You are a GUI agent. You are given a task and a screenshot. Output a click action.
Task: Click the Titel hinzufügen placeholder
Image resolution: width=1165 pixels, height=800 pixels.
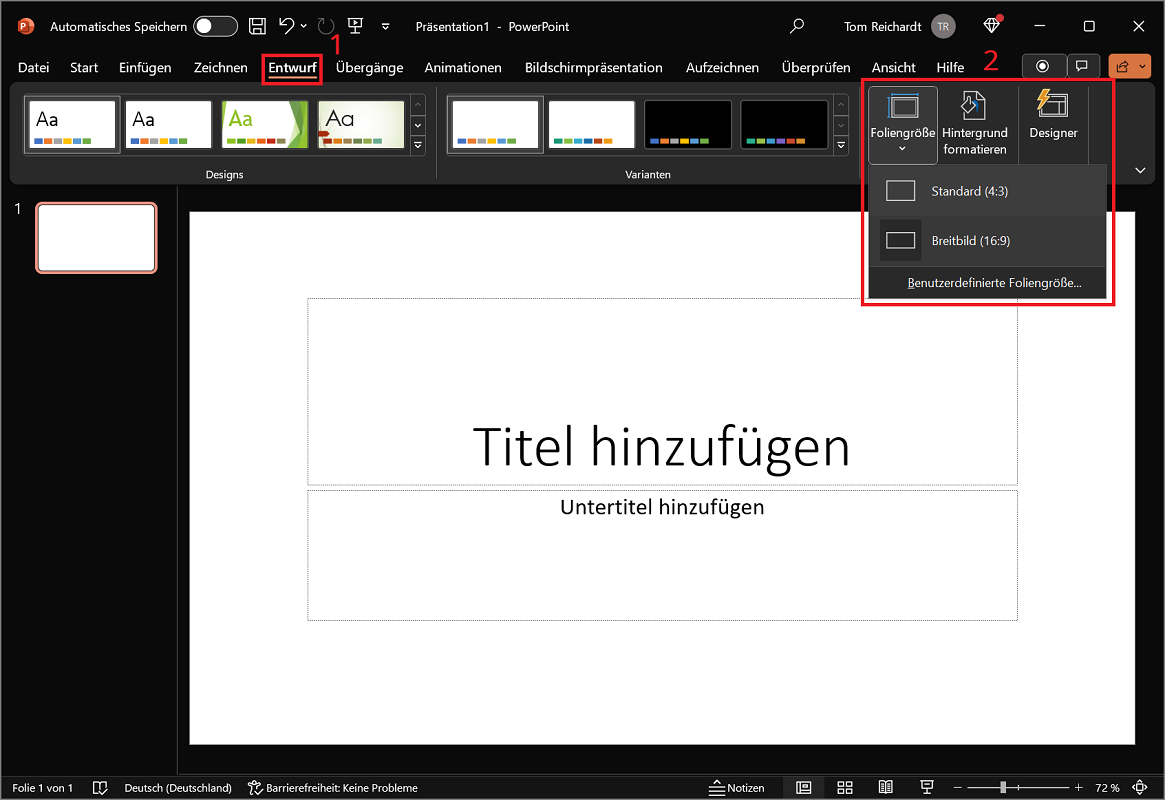pos(662,392)
